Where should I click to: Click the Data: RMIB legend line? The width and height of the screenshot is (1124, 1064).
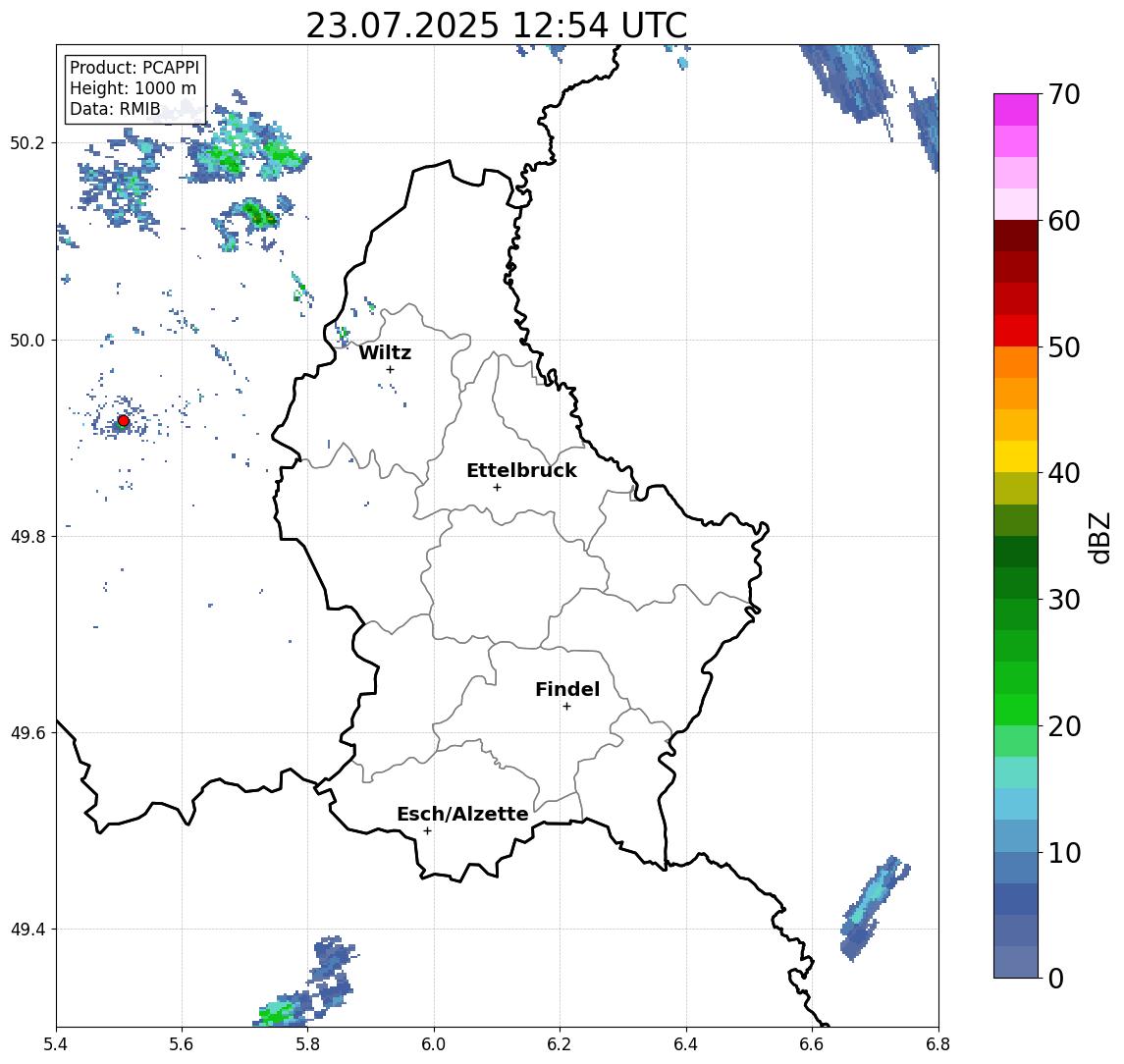click(115, 109)
